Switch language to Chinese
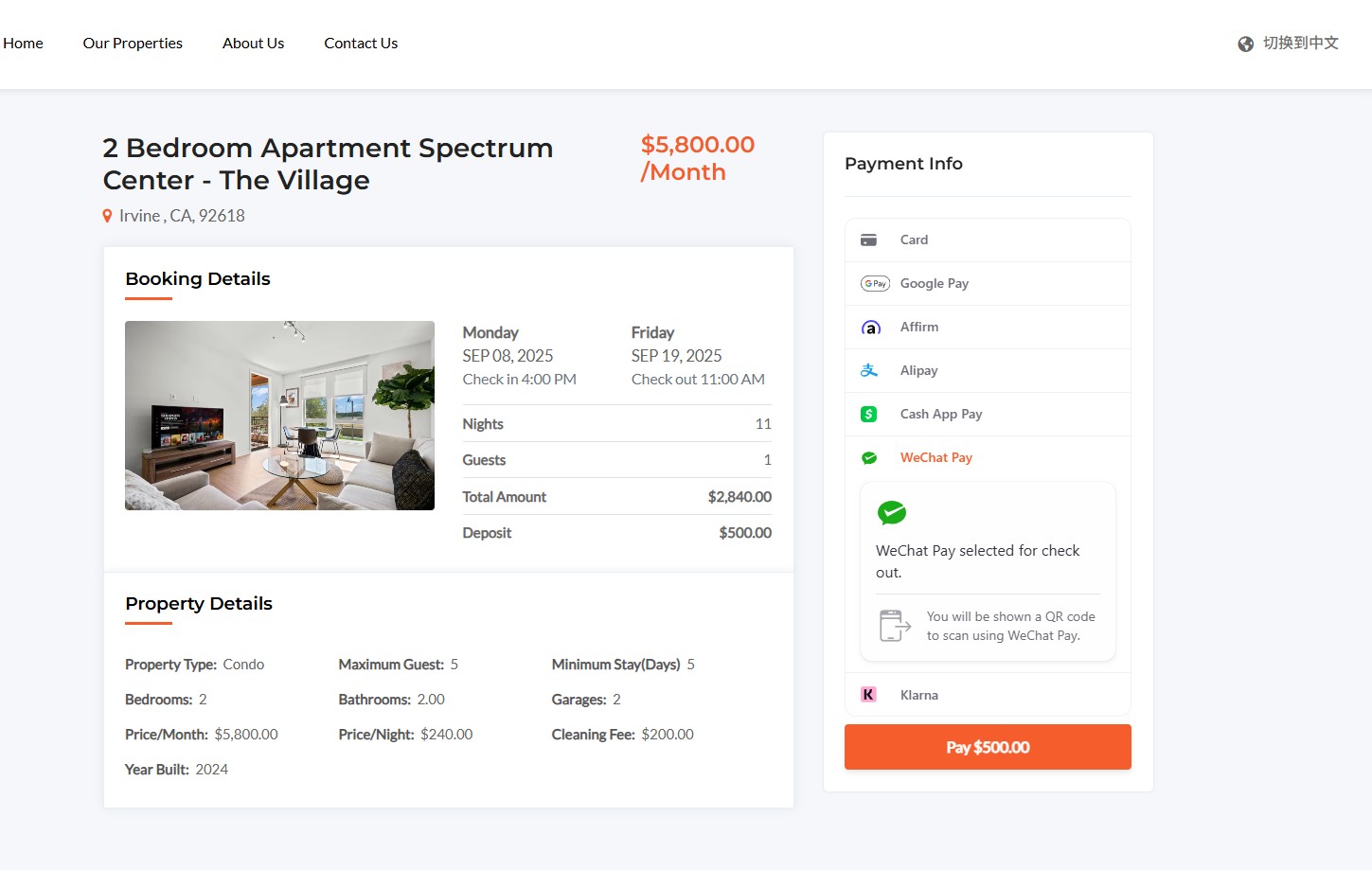Image resolution: width=1372 pixels, height=870 pixels. tap(1300, 44)
